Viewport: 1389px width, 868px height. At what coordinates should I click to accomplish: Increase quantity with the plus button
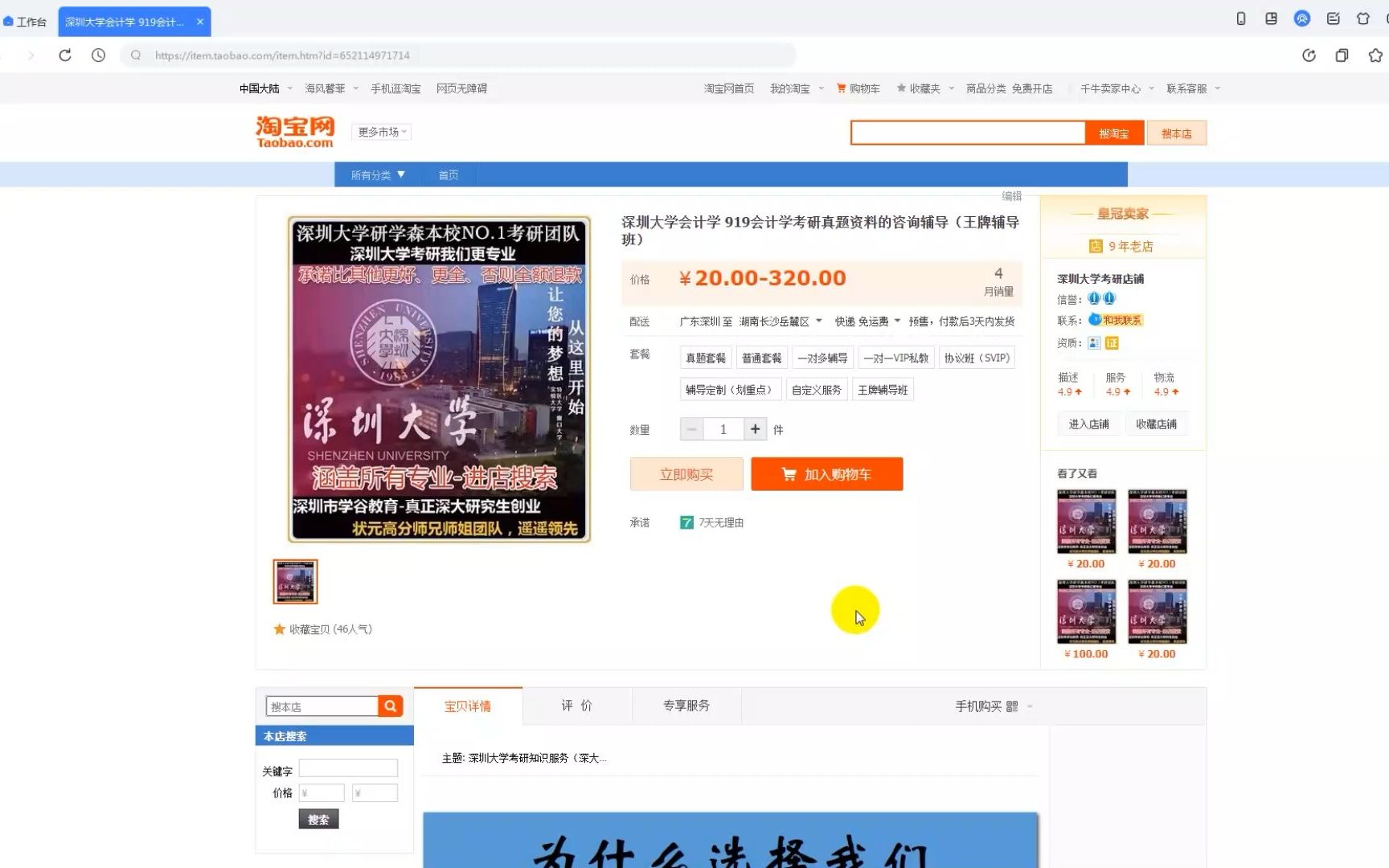pyautogui.click(x=755, y=429)
